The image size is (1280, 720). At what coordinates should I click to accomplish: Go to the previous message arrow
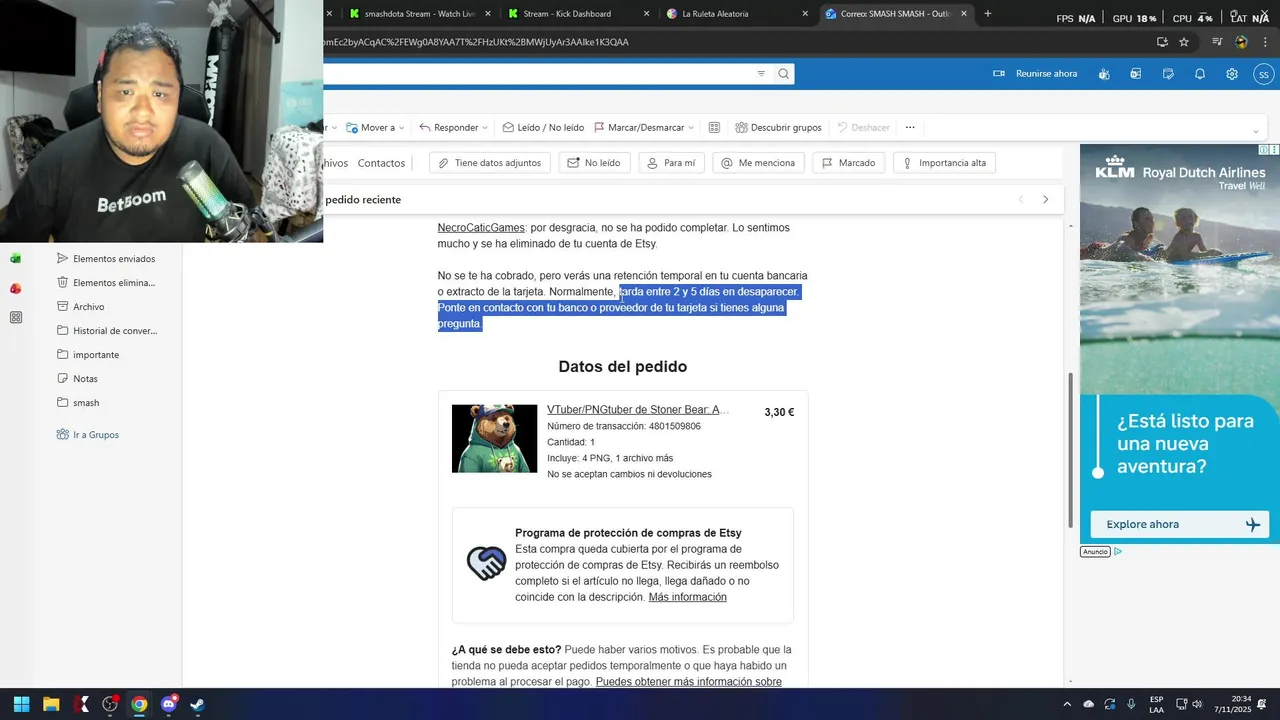click(1021, 200)
